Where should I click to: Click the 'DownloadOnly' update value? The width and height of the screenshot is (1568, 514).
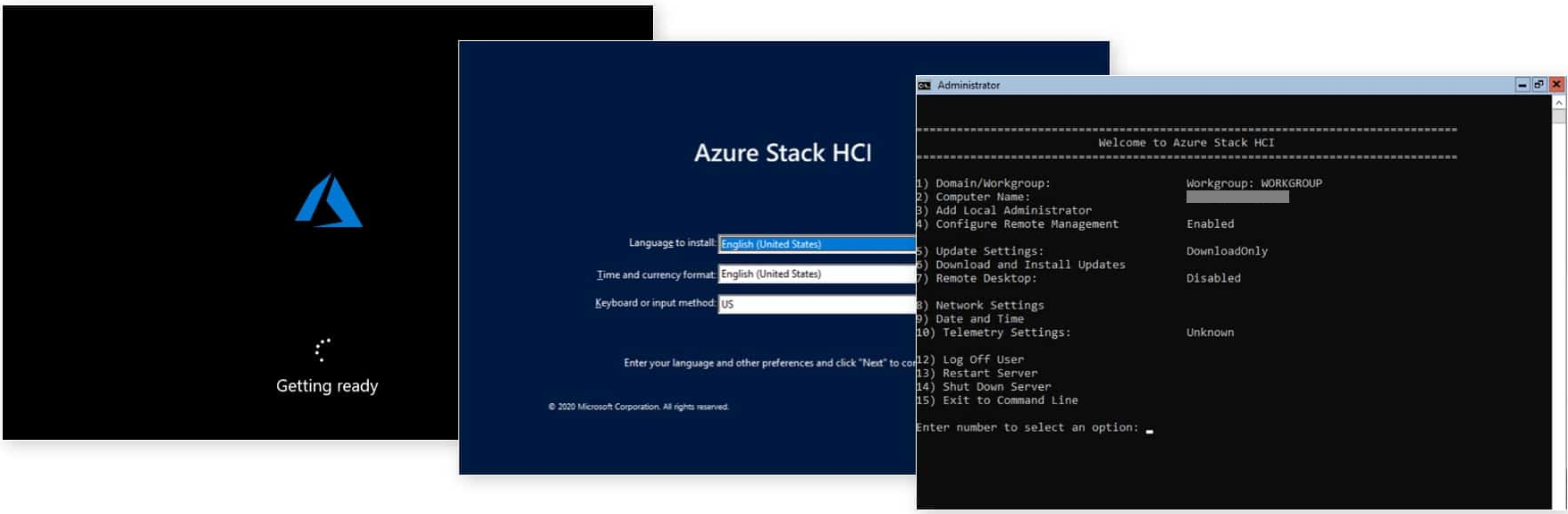(x=1227, y=251)
